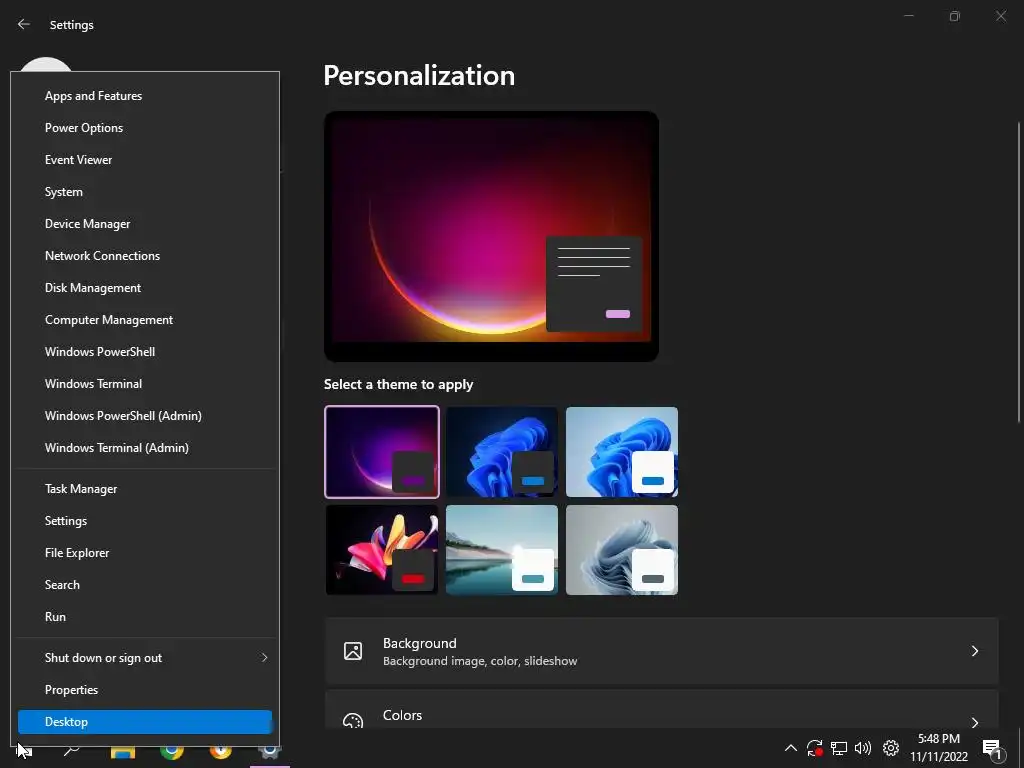Open the Background settings row
Image resolution: width=1024 pixels, height=768 pixels.
(x=662, y=651)
